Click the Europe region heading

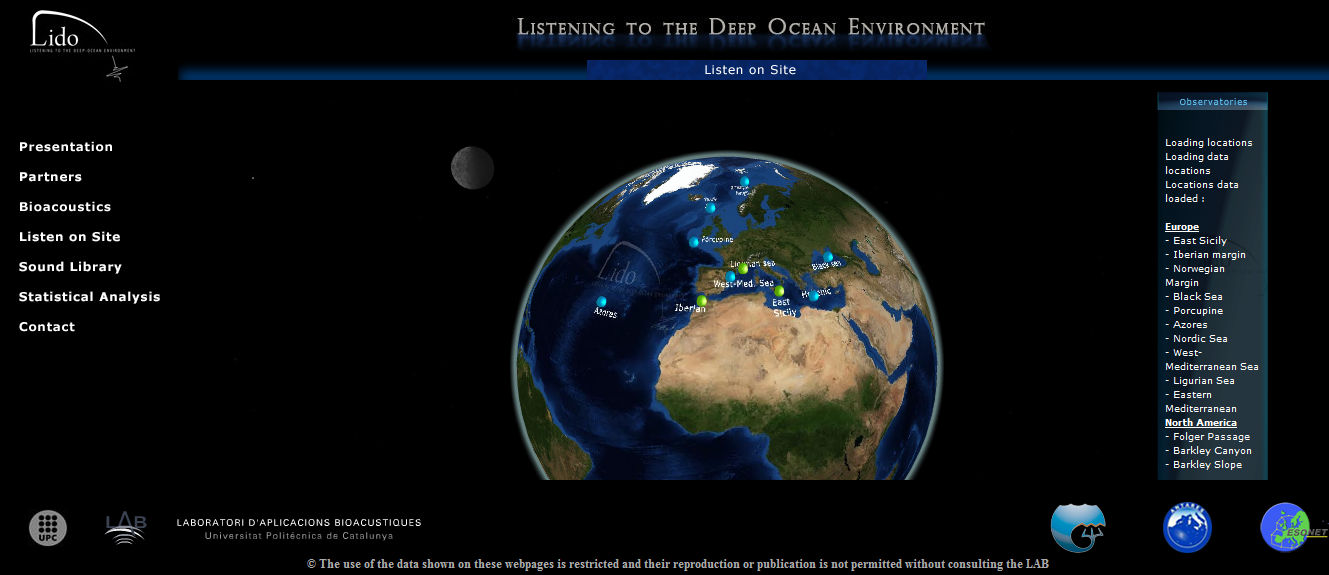click(x=1182, y=227)
